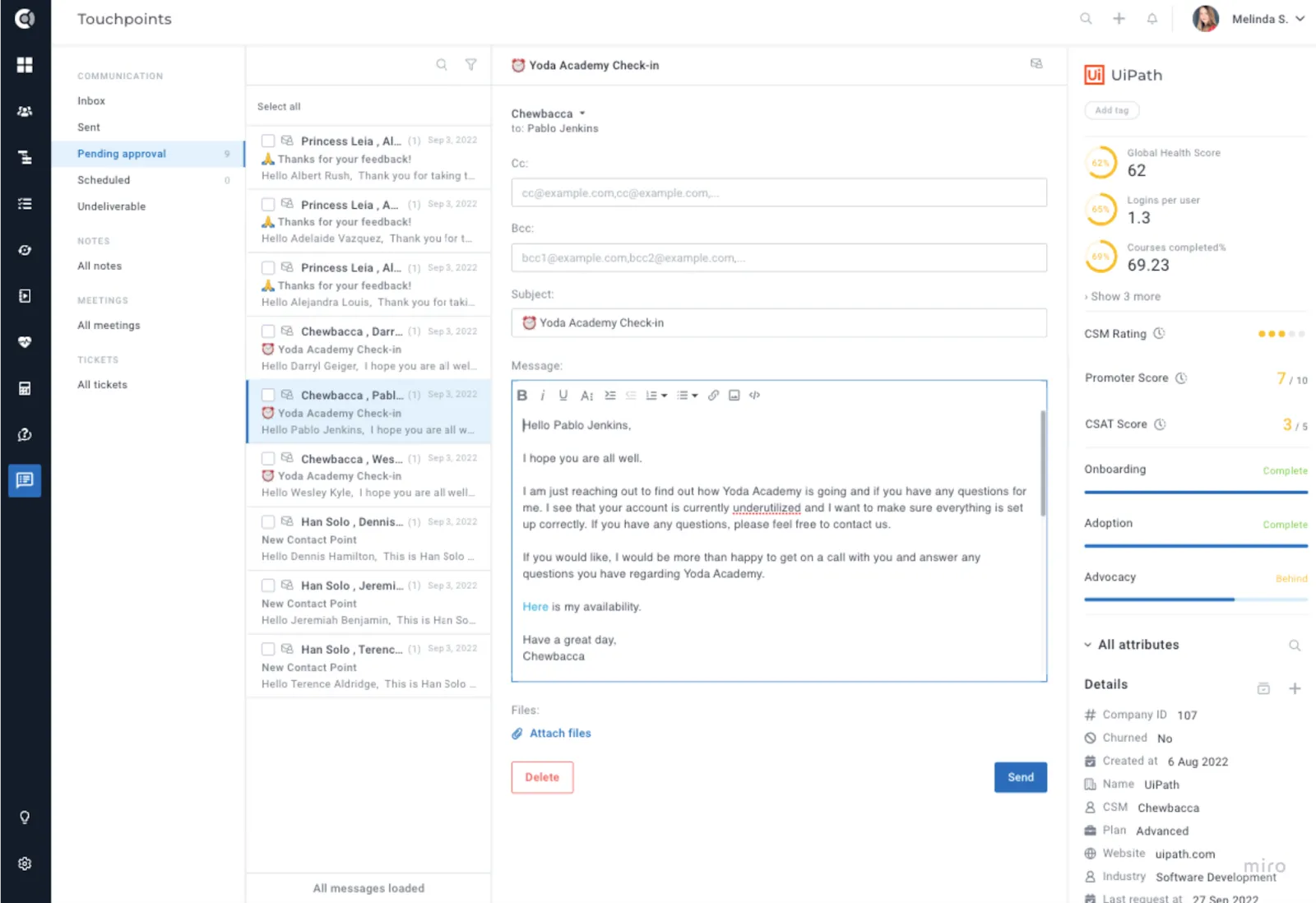Click into the Bcc input field

pyautogui.click(x=779, y=257)
